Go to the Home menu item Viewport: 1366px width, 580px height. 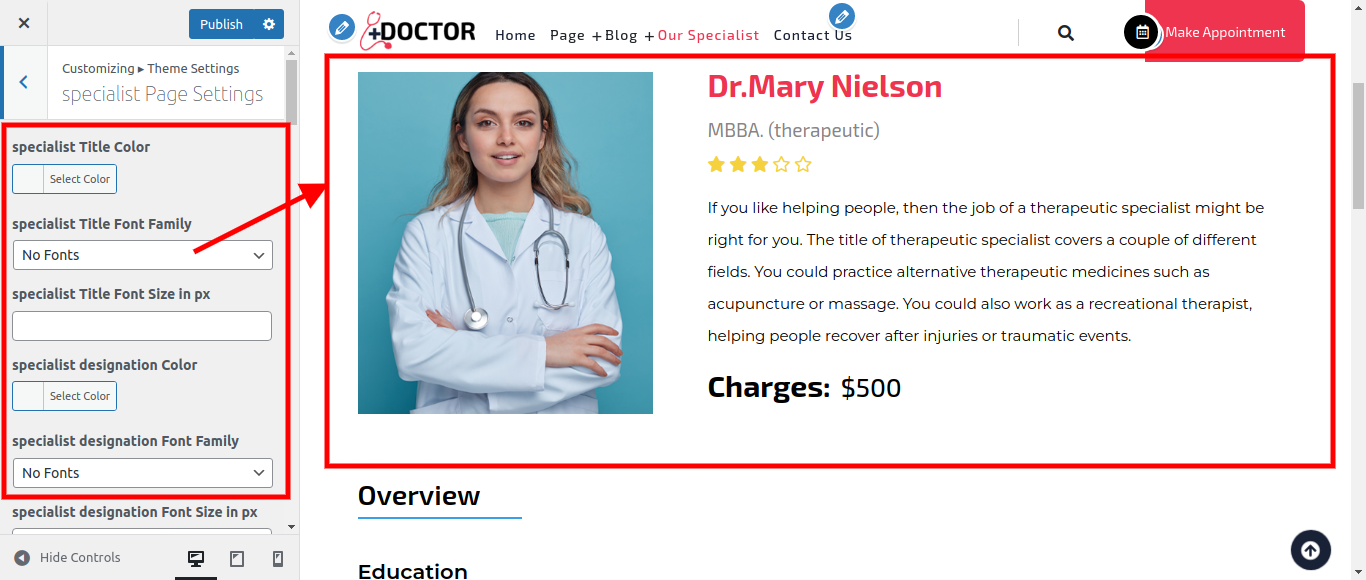point(515,35)
